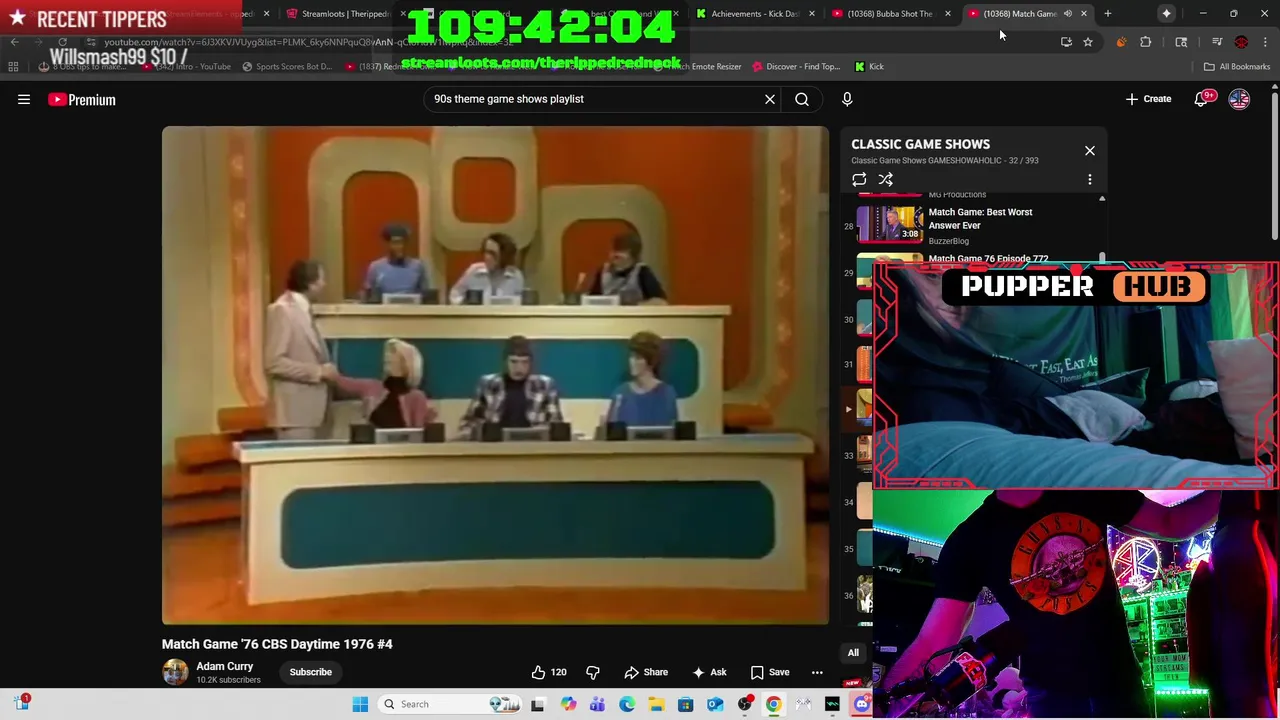Open OBS Studio from the taskbar
Screen dimensions: 1280x720
coord(745,704)
